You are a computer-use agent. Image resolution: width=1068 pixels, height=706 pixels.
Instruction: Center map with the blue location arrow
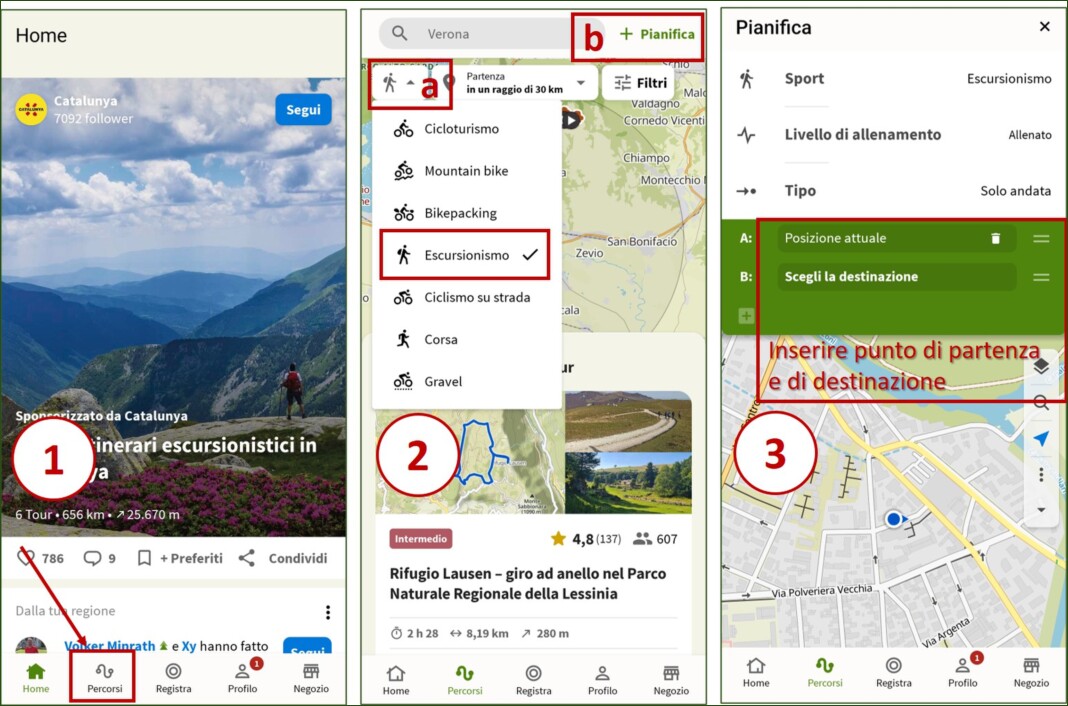point(1041,438)
